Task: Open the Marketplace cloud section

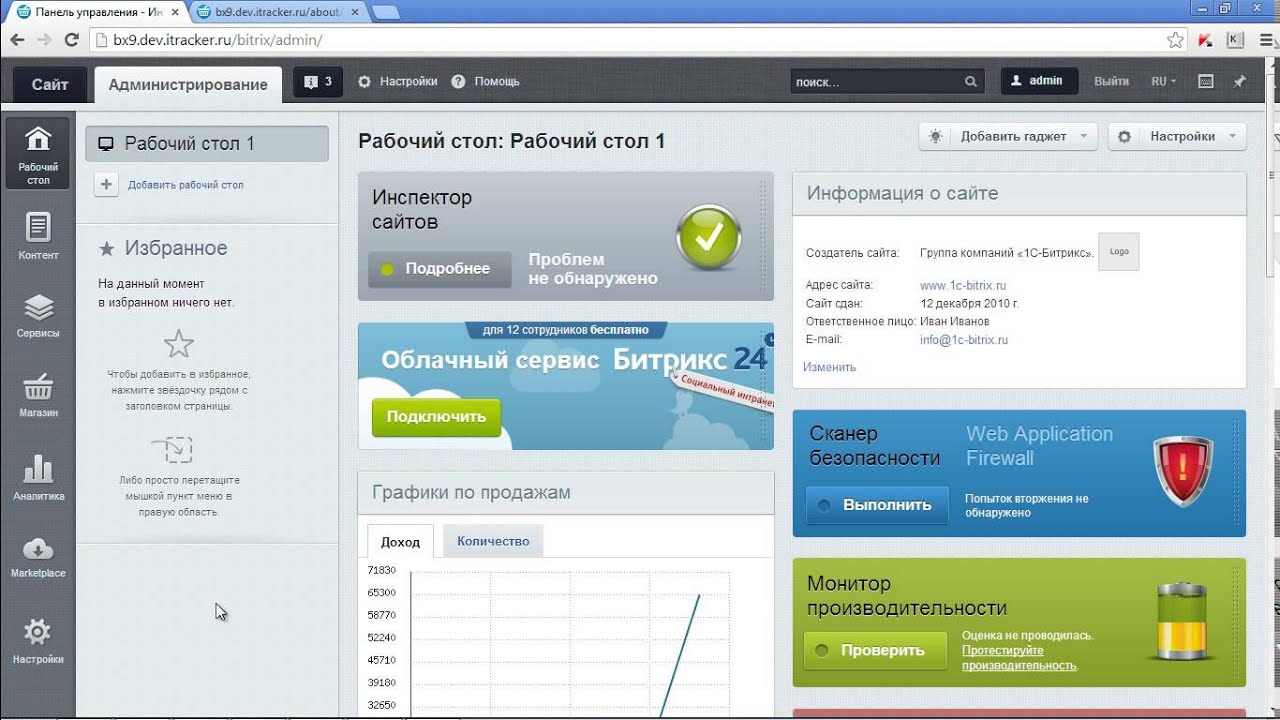Action: [38, 557]
